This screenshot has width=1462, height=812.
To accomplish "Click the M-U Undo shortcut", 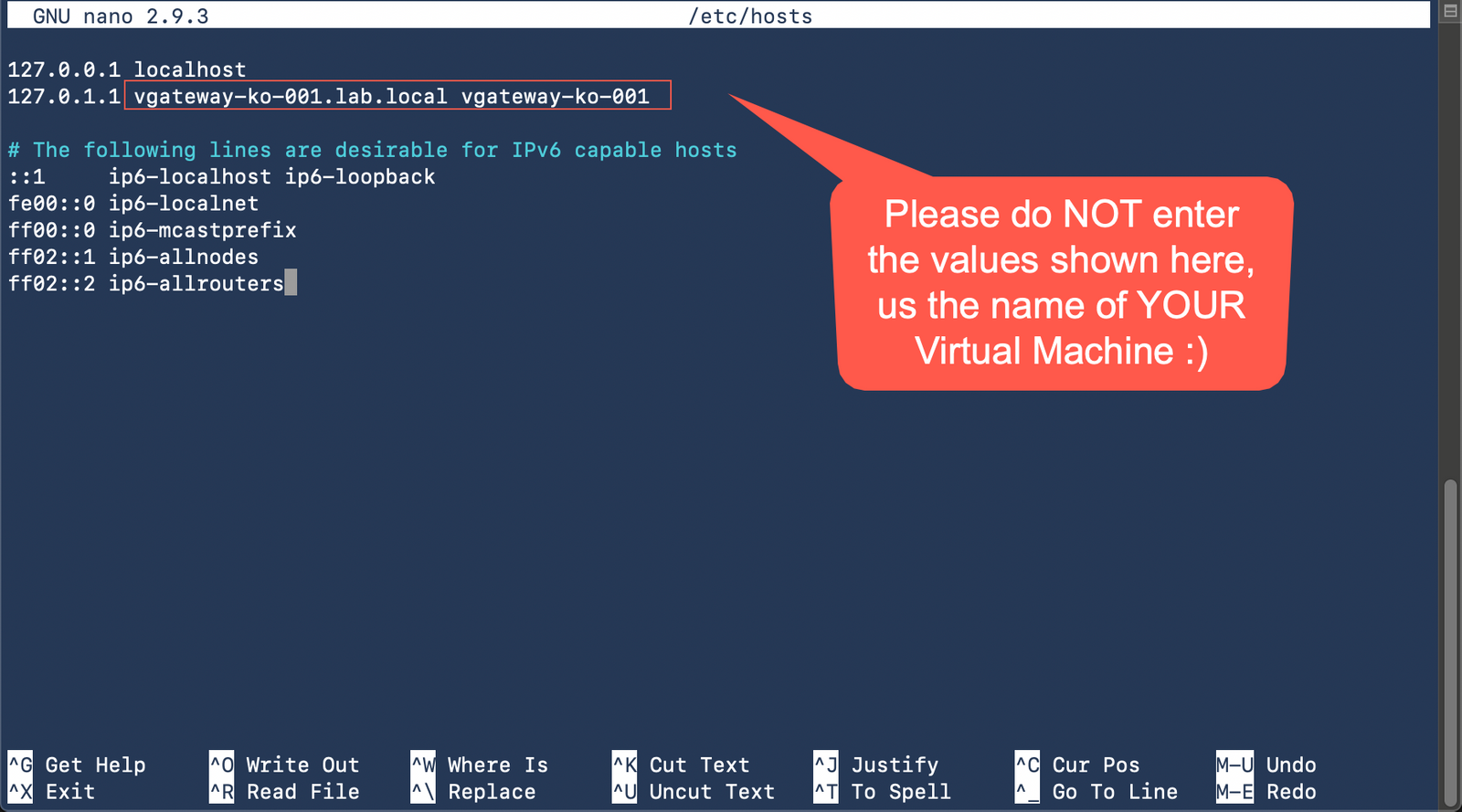I will (x=1266, y=765).
